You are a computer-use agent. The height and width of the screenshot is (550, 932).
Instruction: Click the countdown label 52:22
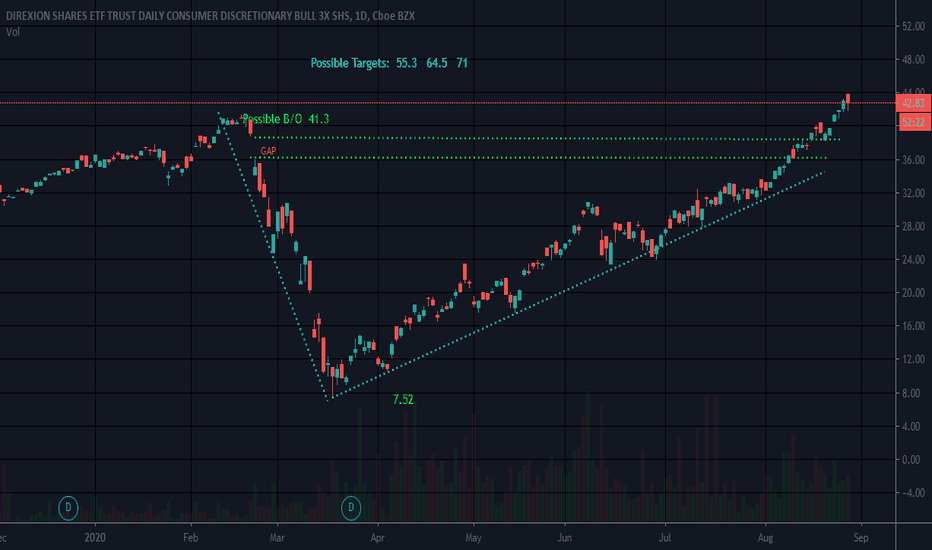pyautogui.click(x=913, y=122)
